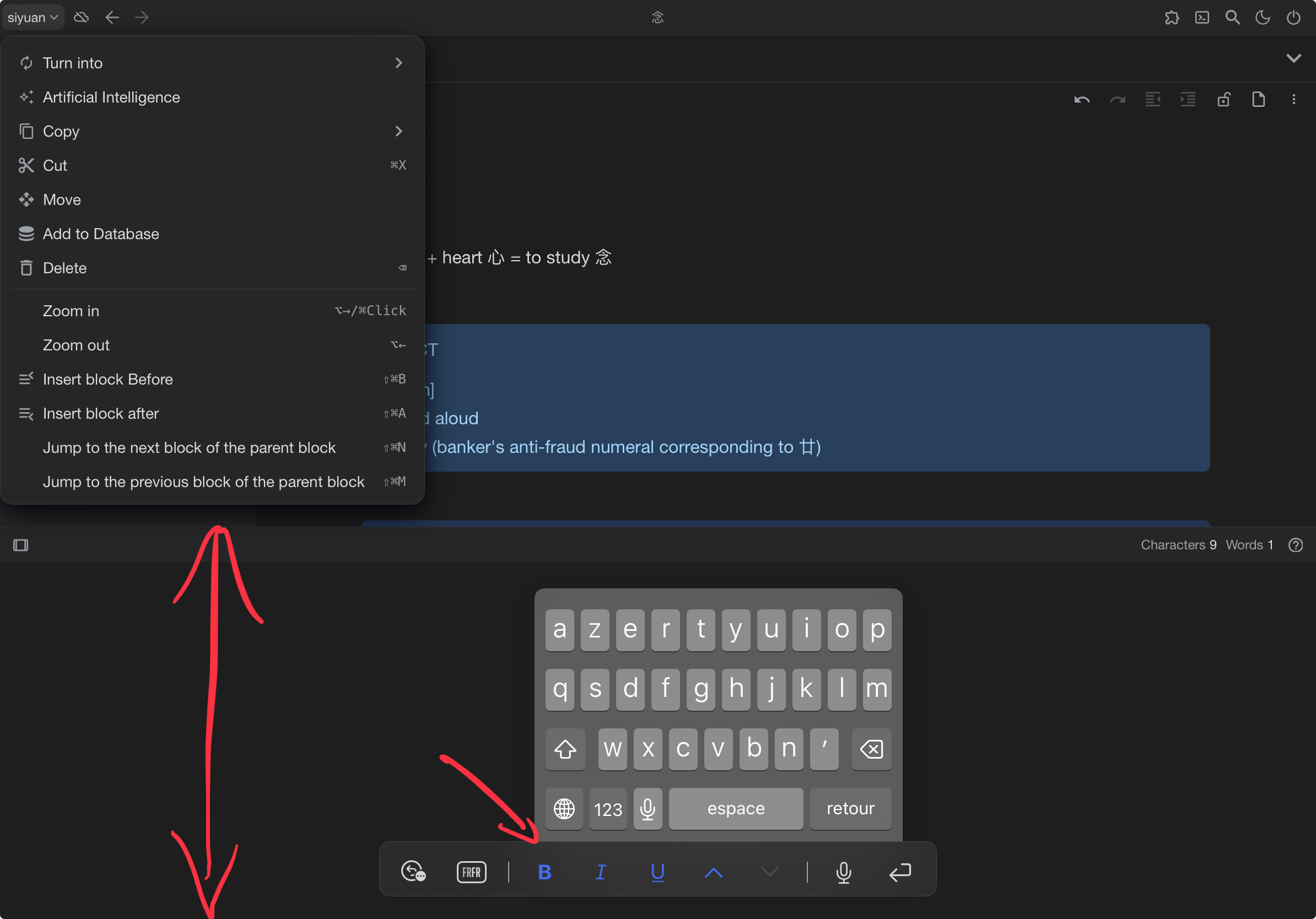Click the Underline formatting button
This screenshot has height=919, width=1316.
pos(657,872)
